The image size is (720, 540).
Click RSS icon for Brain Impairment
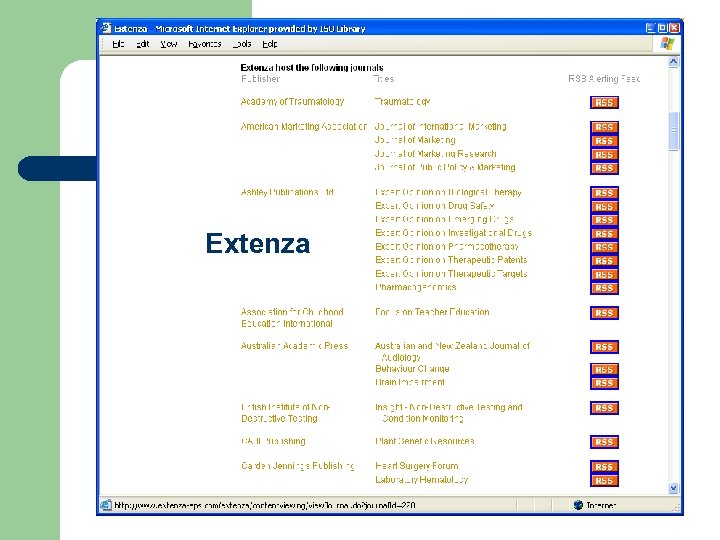(x=604, y=383)
